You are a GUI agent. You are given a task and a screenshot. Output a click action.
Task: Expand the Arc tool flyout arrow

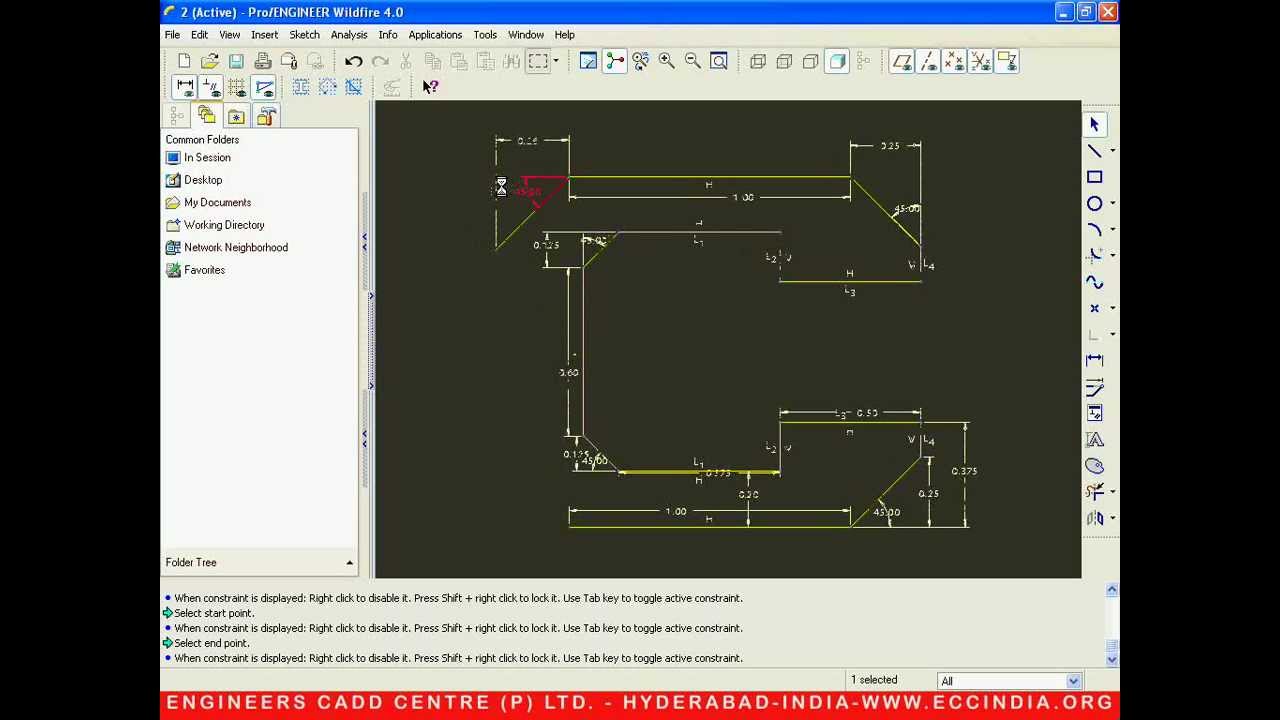(1113, 229)
